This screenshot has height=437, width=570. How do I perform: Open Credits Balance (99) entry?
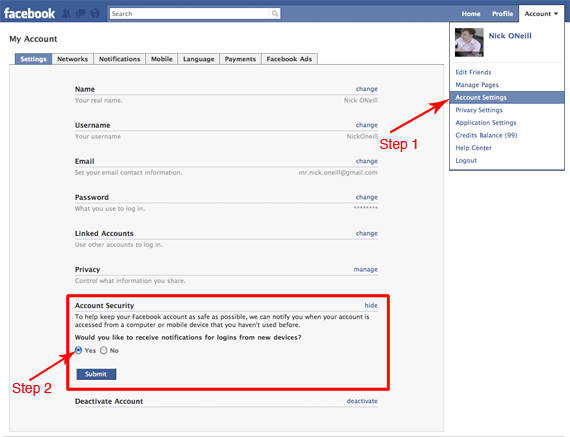pos(486,135)
